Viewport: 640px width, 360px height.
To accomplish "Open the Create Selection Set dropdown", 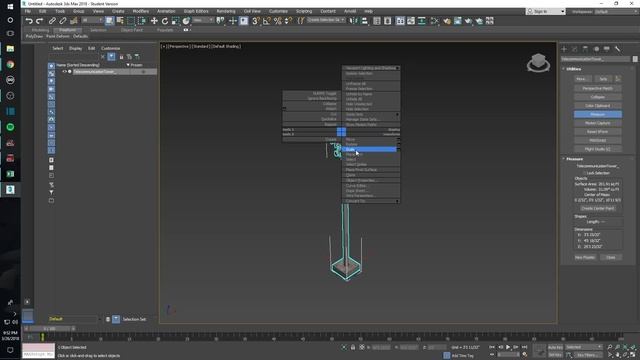I will (326, 20).
